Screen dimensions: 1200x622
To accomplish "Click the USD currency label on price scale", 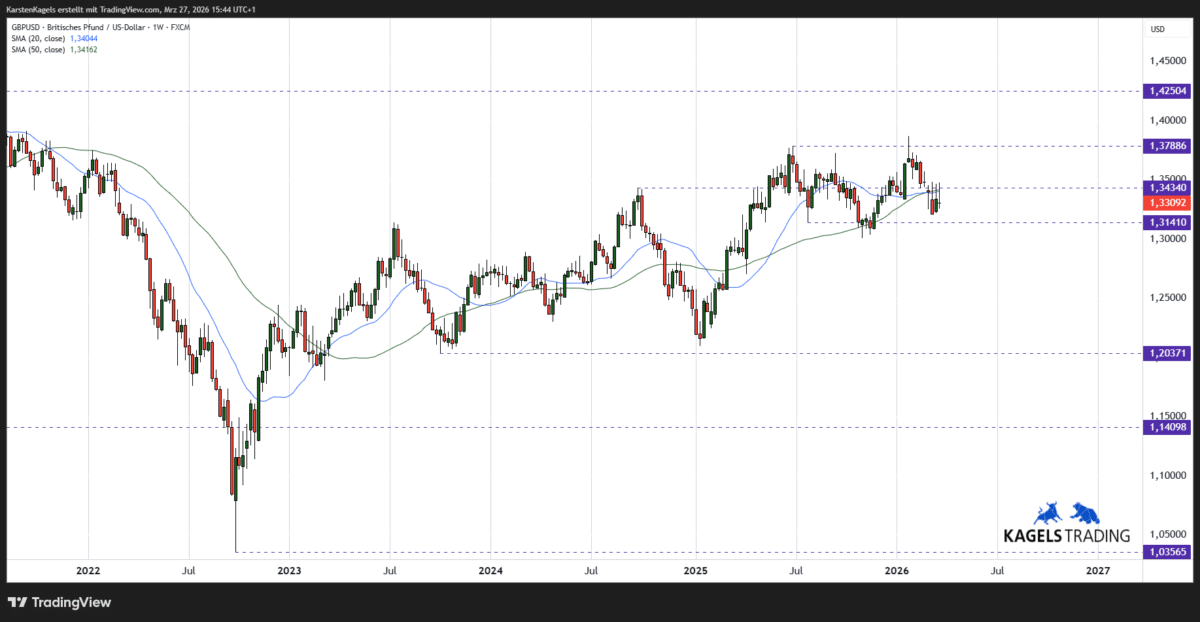I will click(x=1157, y=29).
